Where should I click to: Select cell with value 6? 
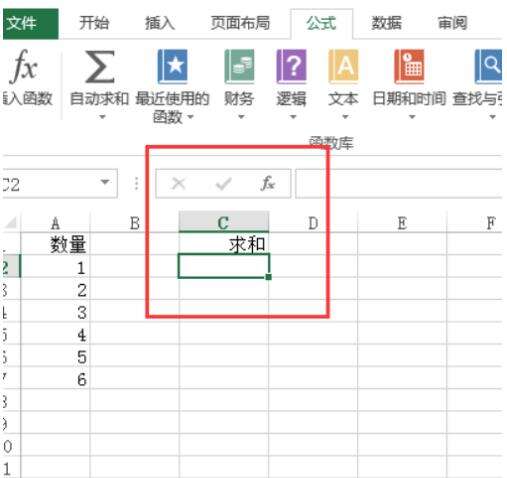click(55, 378)
